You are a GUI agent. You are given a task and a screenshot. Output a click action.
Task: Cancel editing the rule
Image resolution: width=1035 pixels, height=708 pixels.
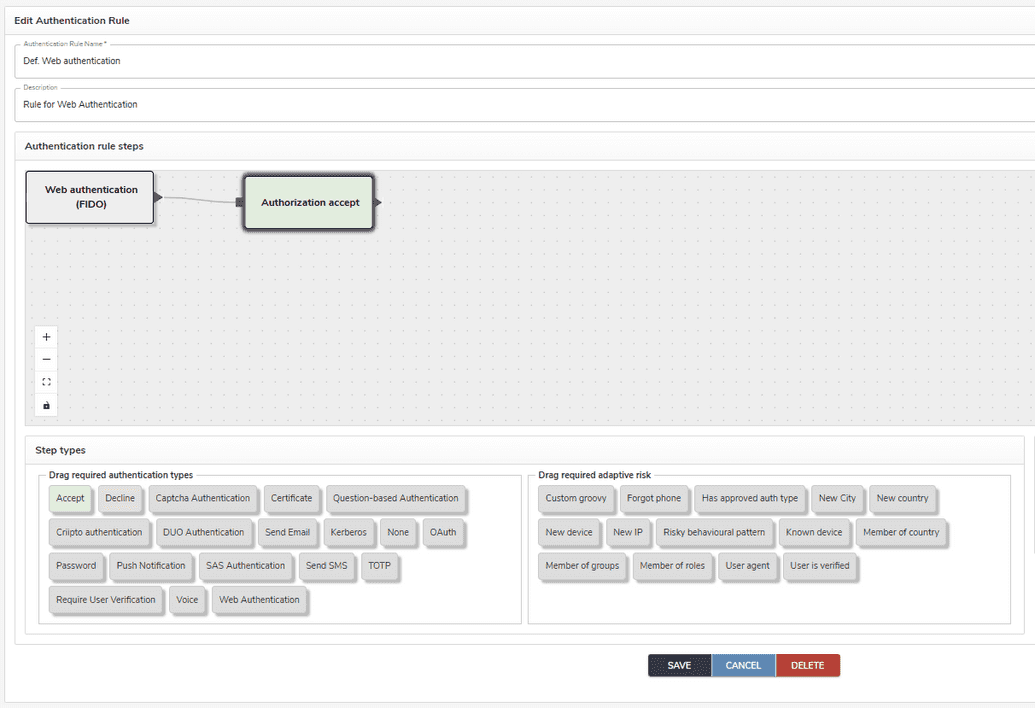743,664
